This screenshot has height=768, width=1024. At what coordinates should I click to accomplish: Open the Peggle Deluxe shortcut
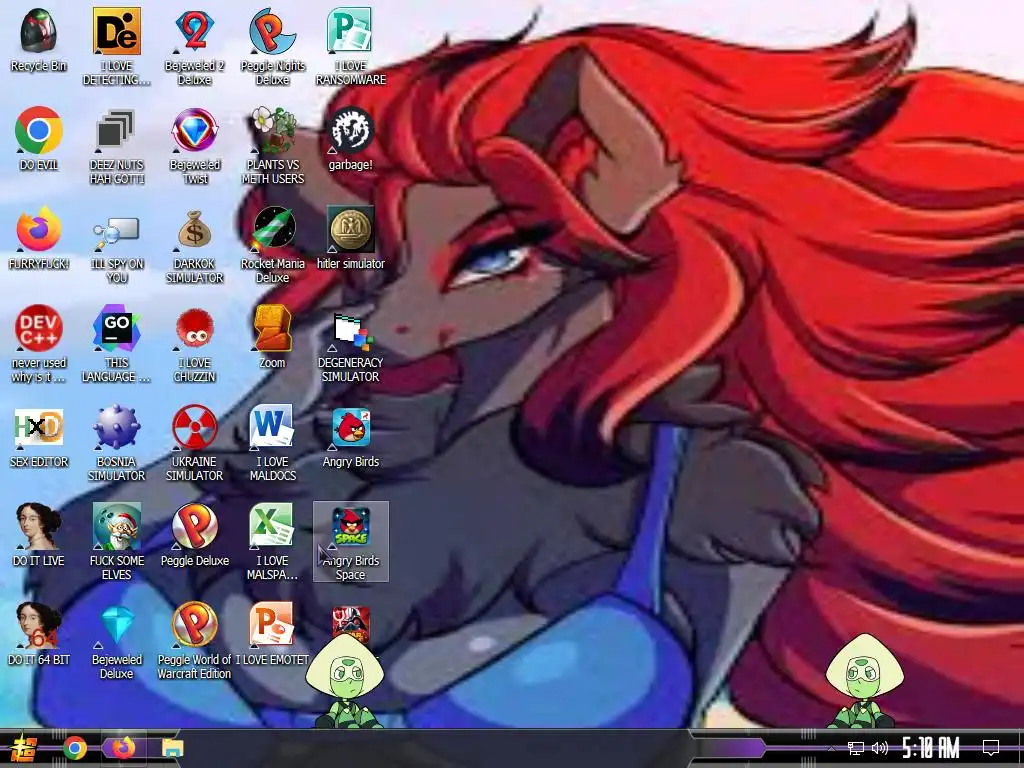[x=195, y=526]
